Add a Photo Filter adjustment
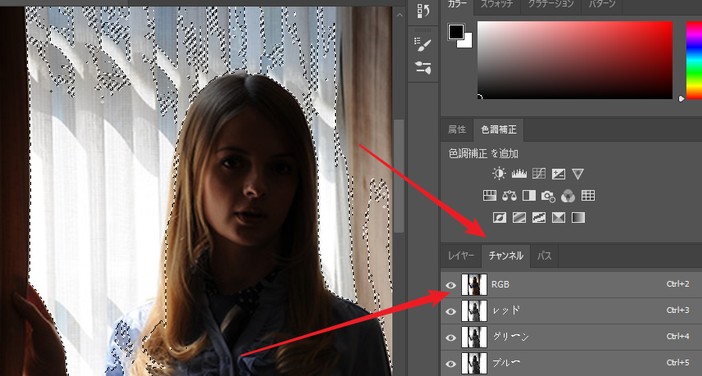The height and width of the screenshot is (376, 702). pyautogui.click(x=548, y=196)
